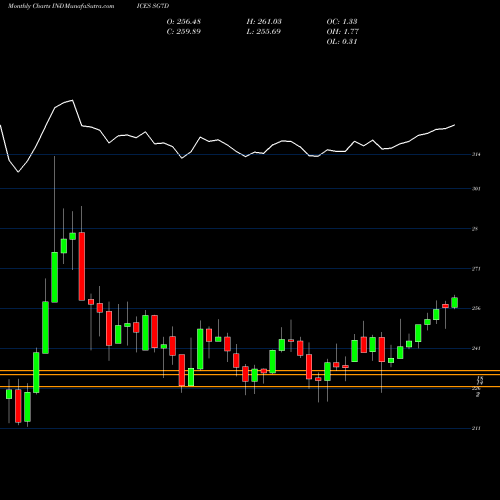Viewport: 500px width, 500px height.
Task: Click the 314 price axis label
Action: 476,154
